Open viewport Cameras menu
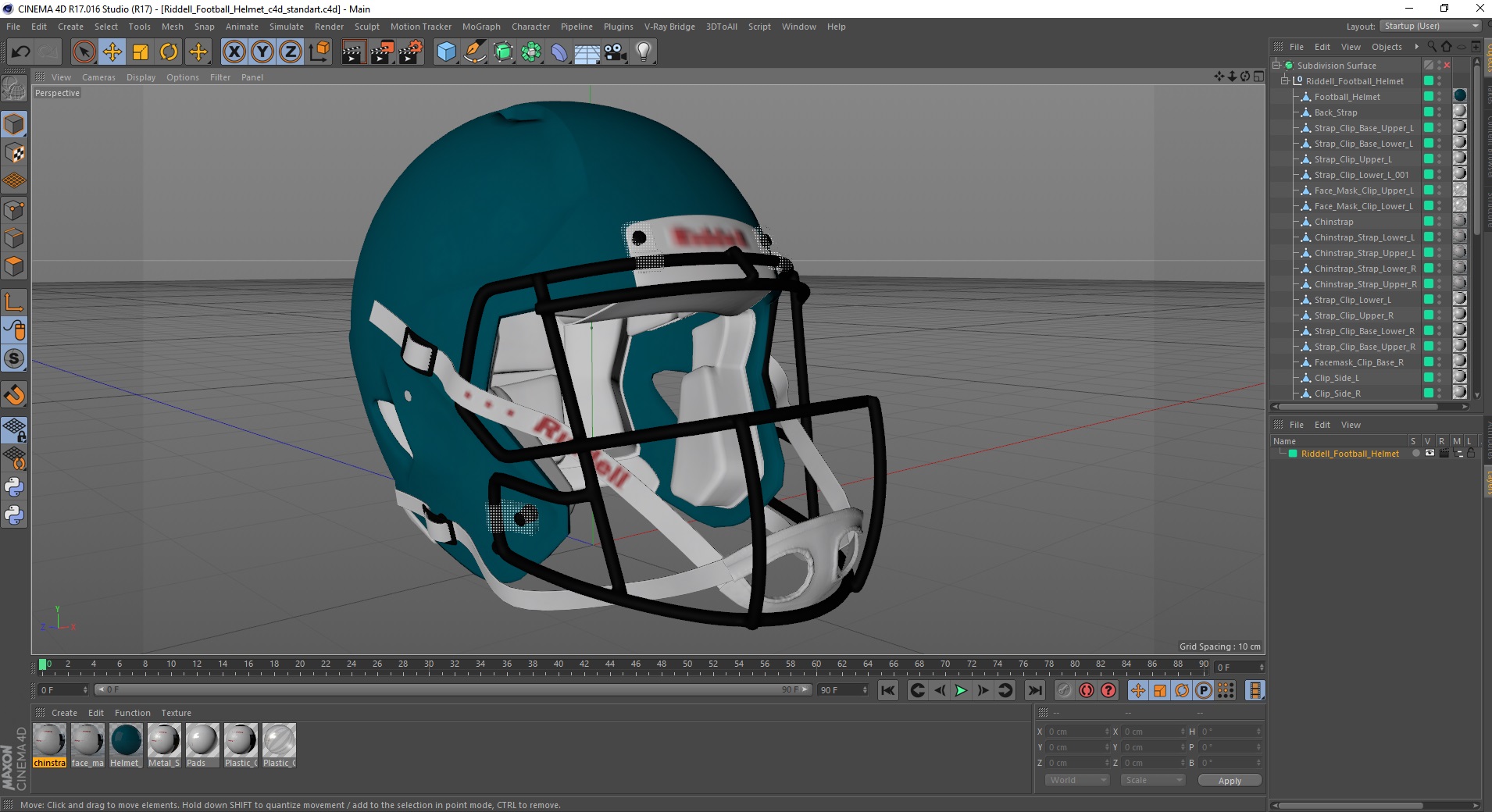This screenshot has height=812, width=1492. 98,77
